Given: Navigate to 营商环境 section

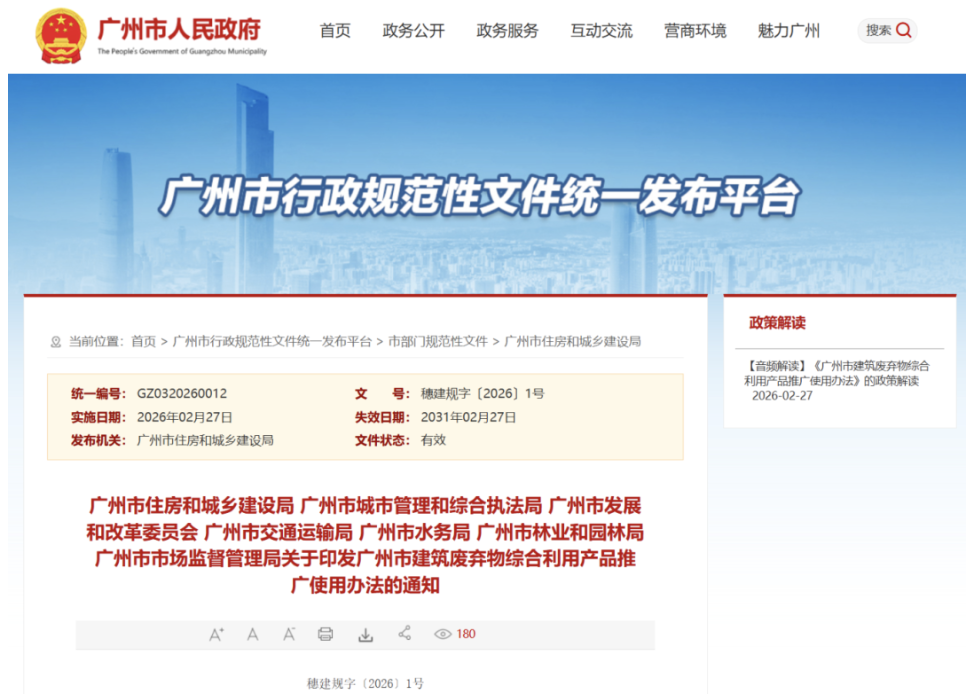Looking at the screenshot, I should click(x=695, y=31).
